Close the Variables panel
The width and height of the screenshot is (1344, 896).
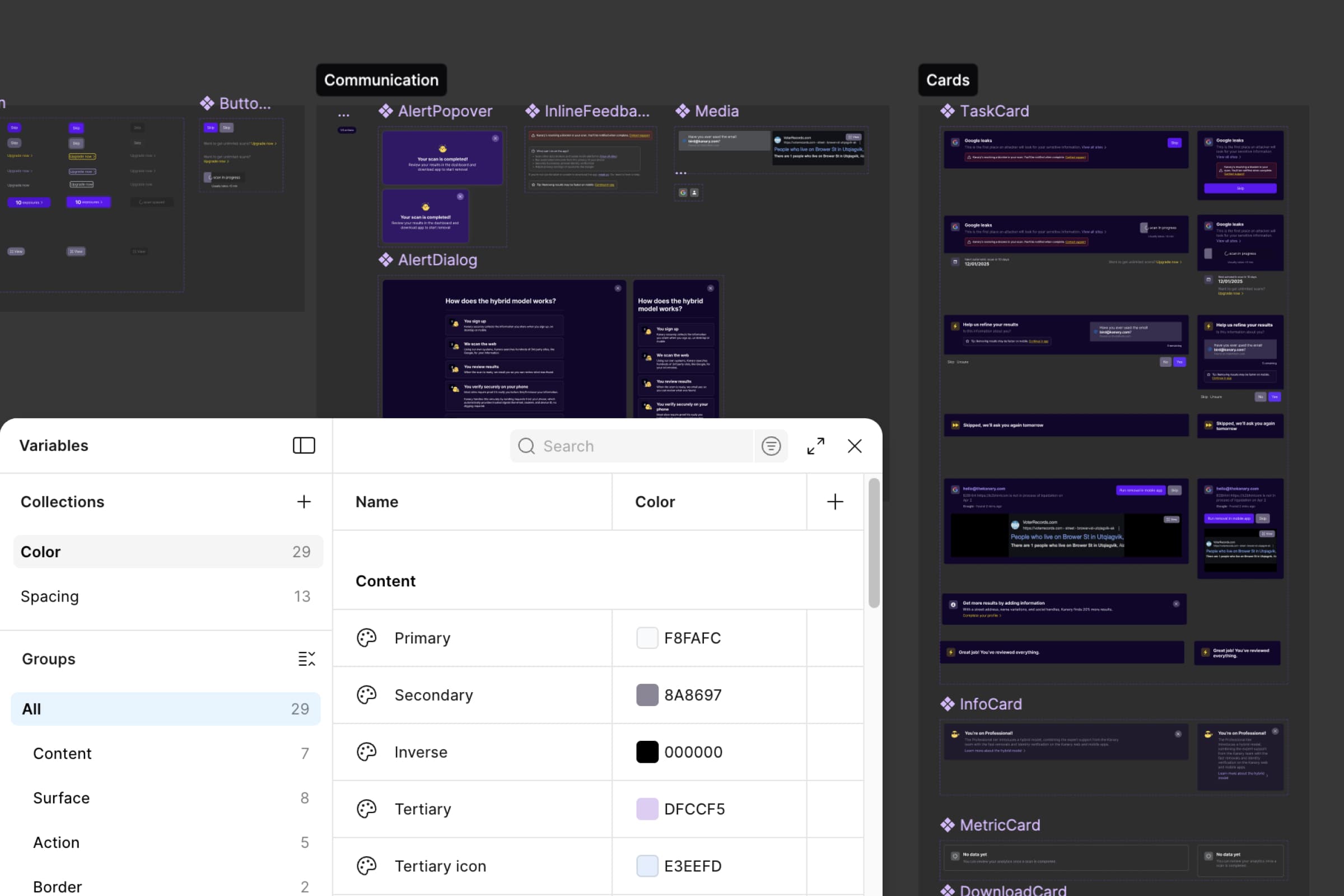tap(855, 446)
